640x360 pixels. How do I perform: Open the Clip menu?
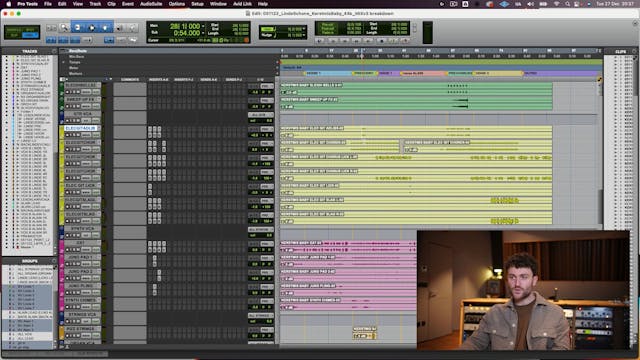point(111,4)
